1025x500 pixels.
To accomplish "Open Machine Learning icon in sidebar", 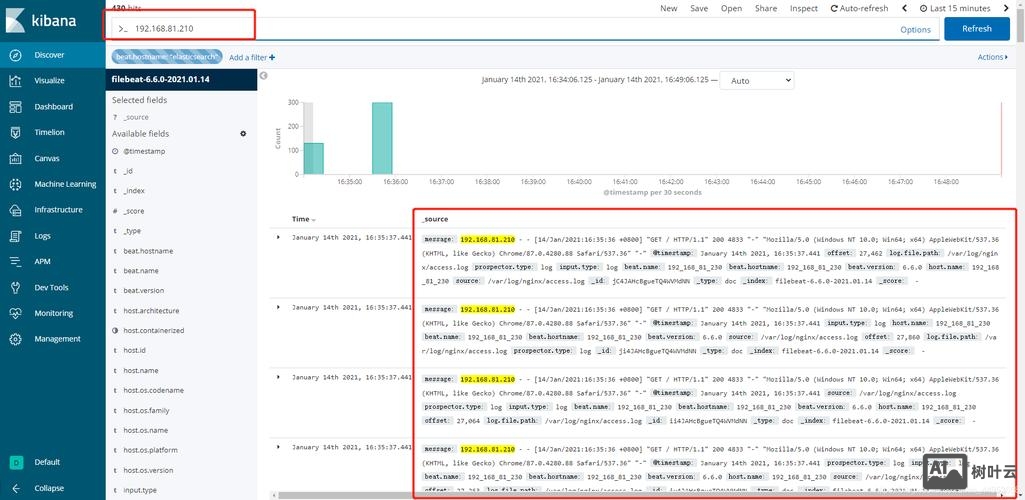I will [x=16, y=184].
